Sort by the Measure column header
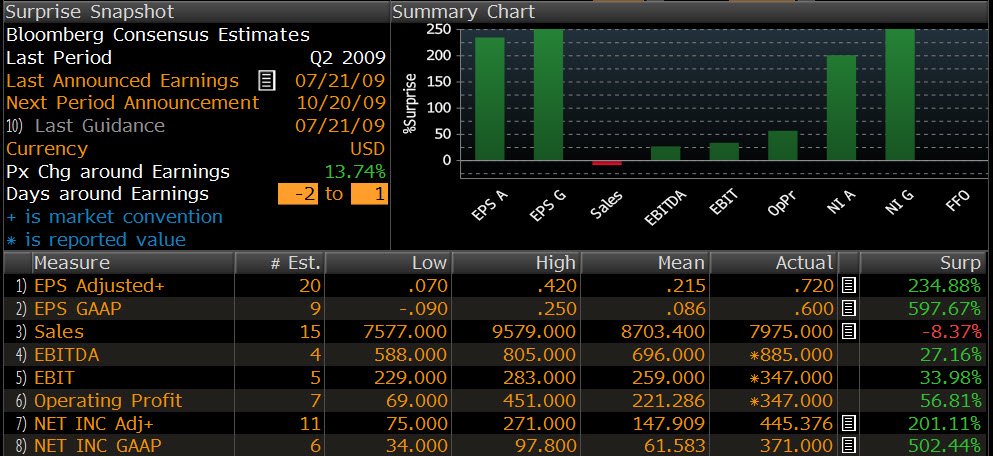 coord(134,263)
